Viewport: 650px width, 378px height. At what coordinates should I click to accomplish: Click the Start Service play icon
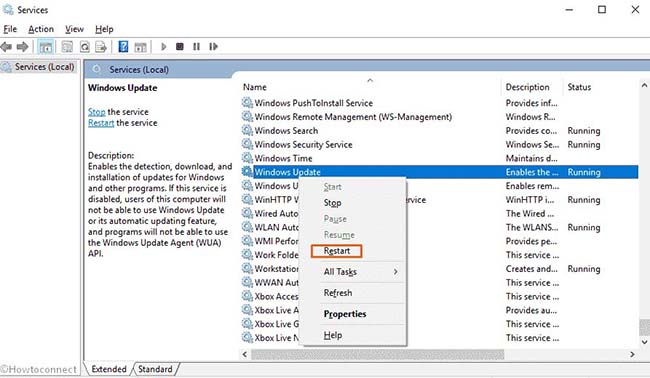163,46
